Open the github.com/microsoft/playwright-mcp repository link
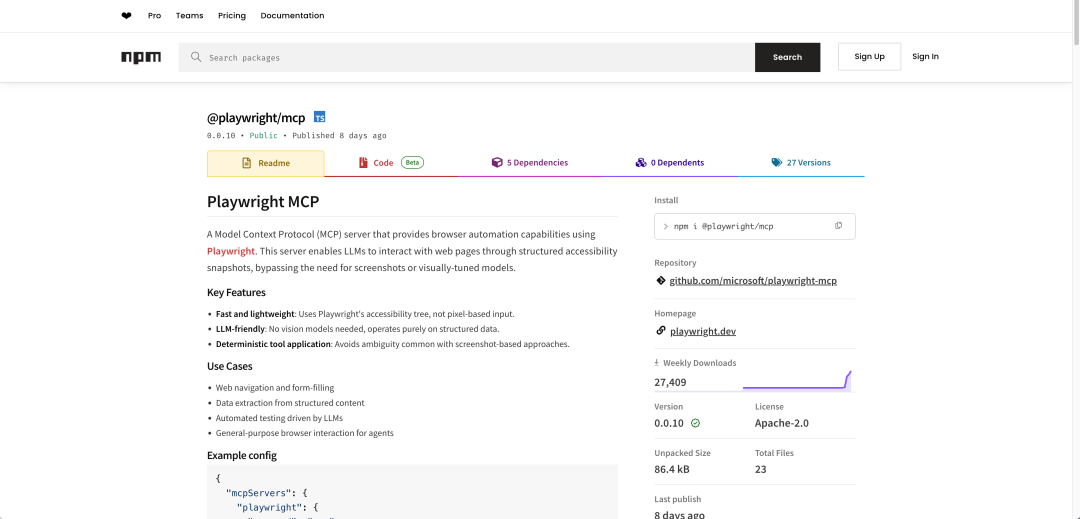The image size is (1080, 519). [752, 281]
